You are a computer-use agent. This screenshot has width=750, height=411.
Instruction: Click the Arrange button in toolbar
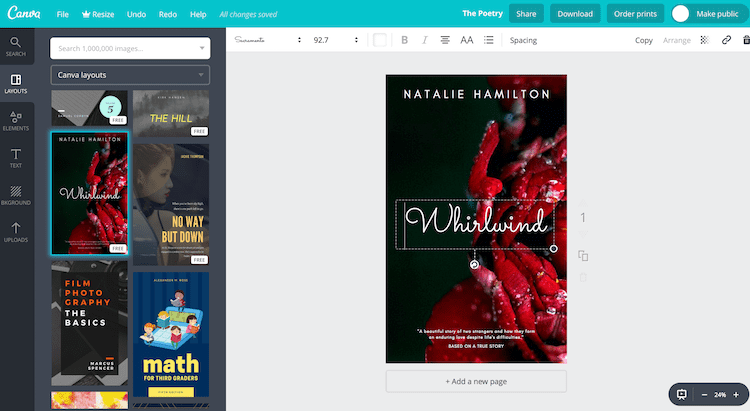(677, 40)
